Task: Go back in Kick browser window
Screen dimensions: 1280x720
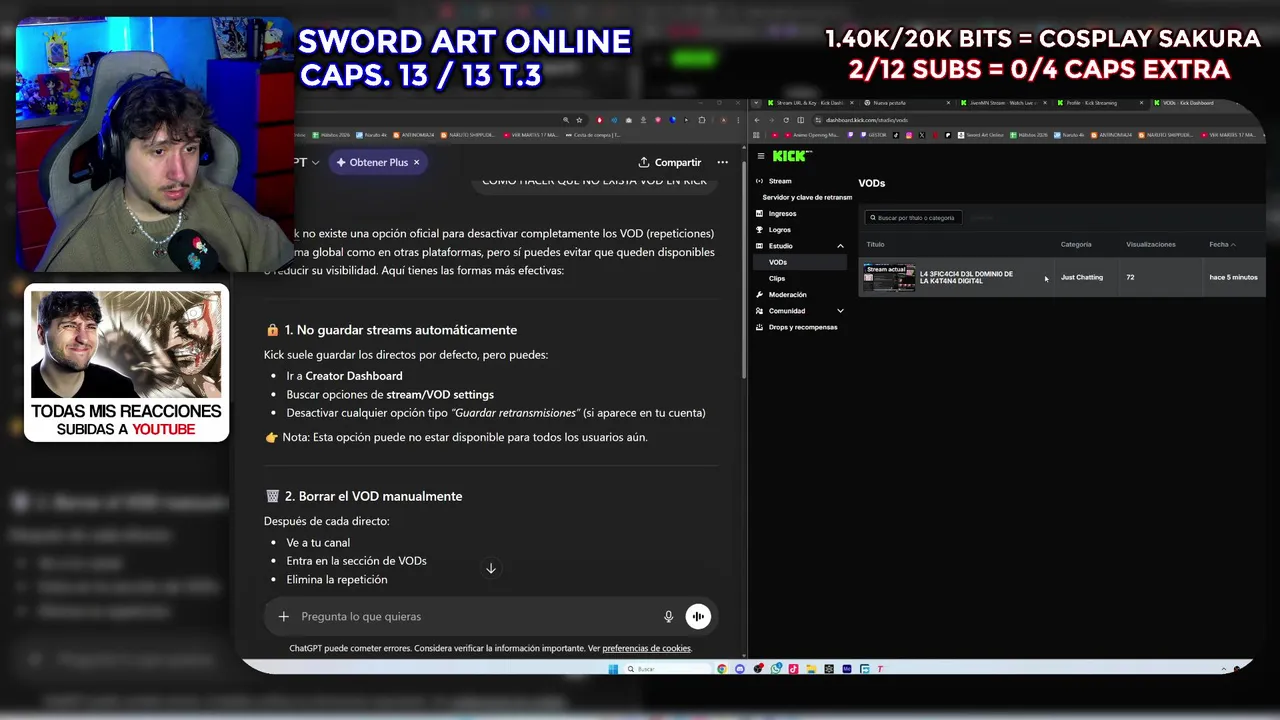Action: pyautogui.click(x=757, y=120)
